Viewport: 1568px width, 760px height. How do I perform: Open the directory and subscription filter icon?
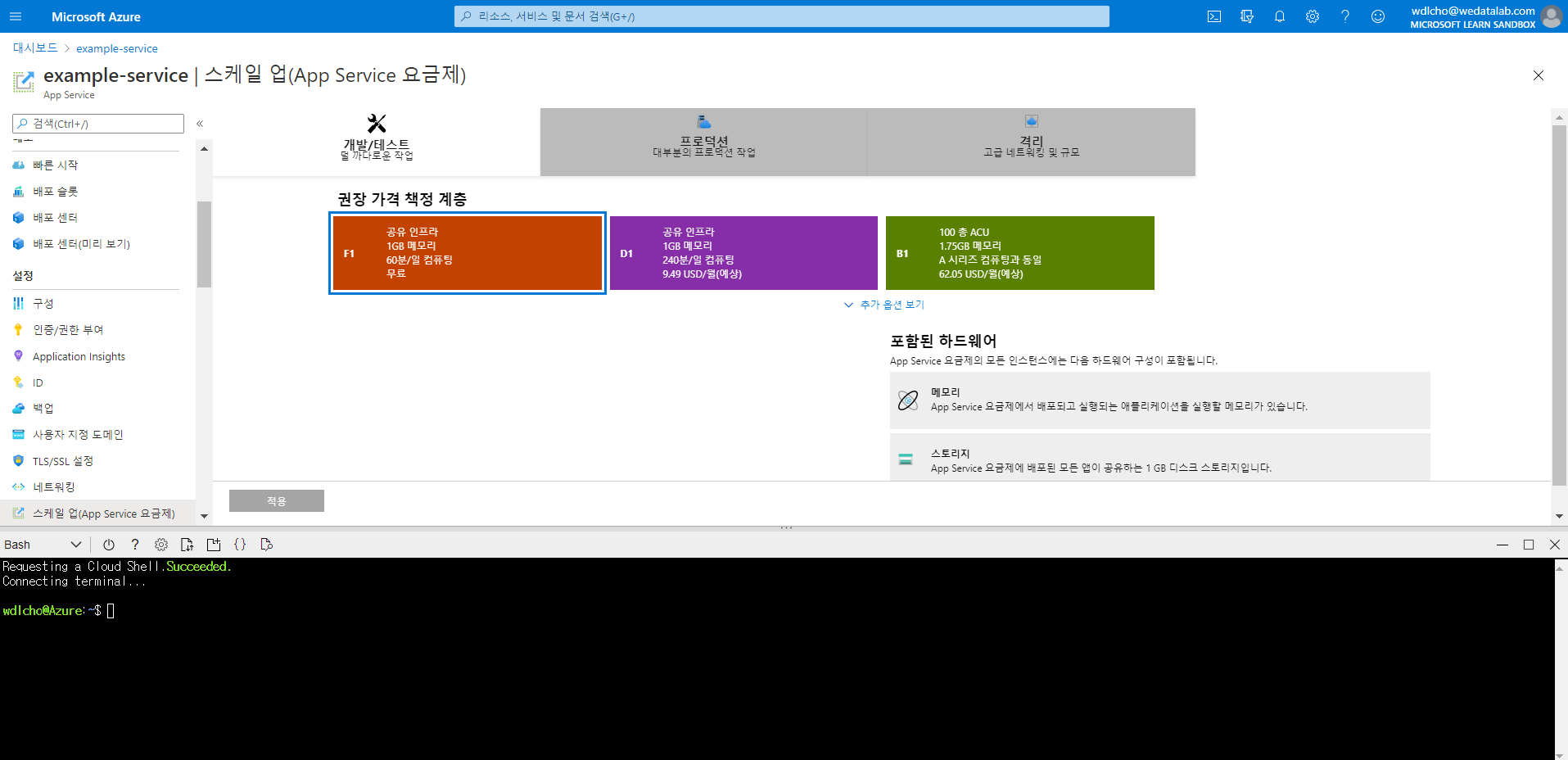[x=1247, y=16]
